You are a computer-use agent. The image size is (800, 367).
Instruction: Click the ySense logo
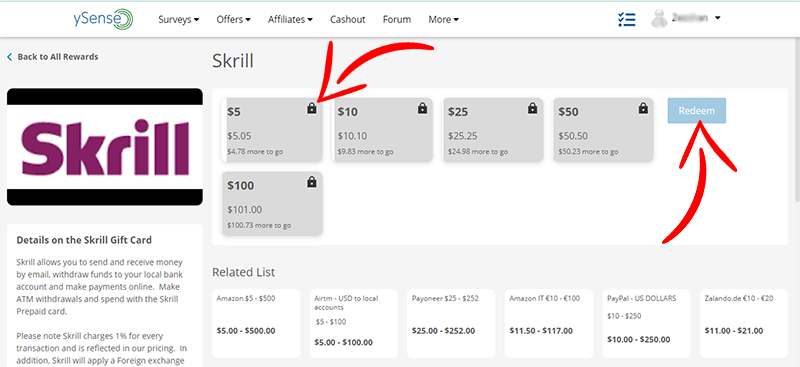point(104,19)
